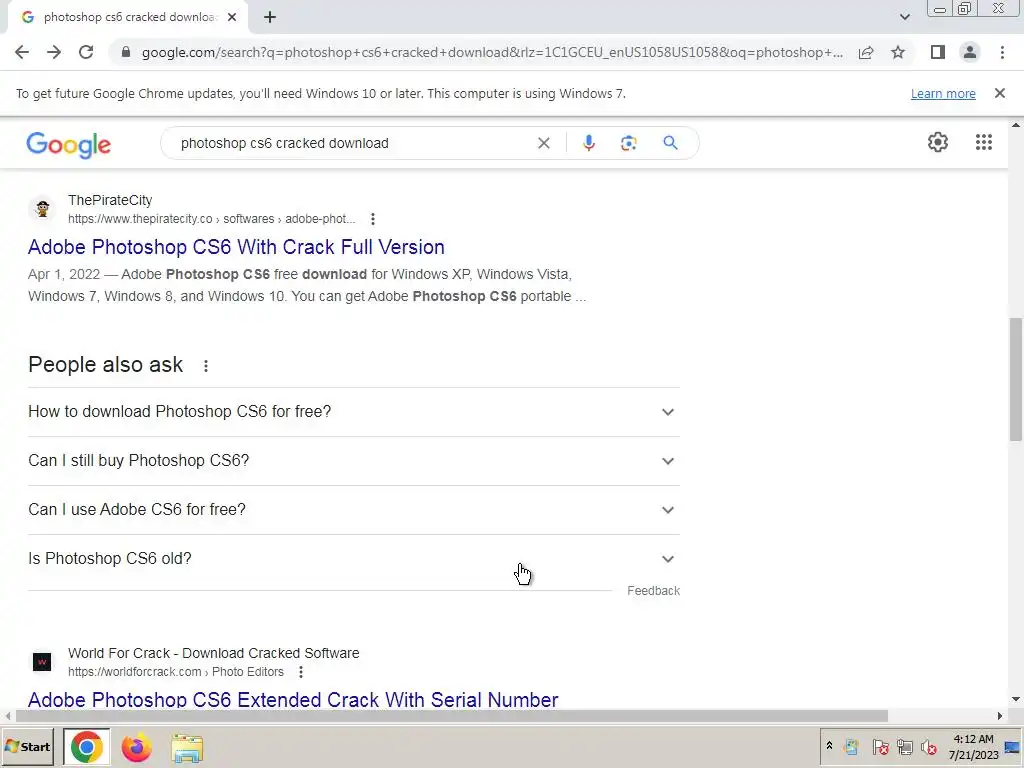Bookmark this page with the star icon
The image size is (1024, 768).
point(898,52)
